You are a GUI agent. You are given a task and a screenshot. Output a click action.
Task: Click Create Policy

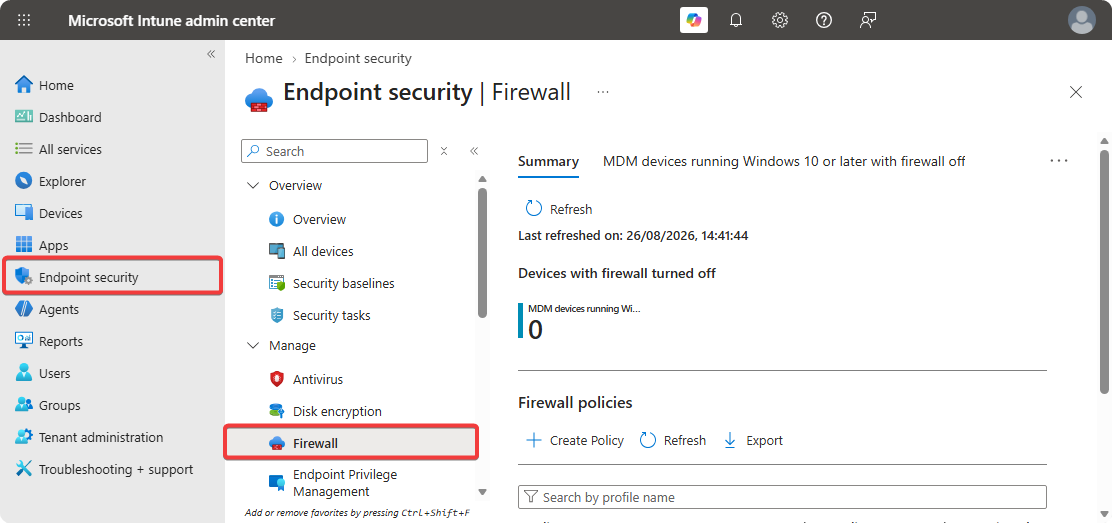click(x=574, y=441)
